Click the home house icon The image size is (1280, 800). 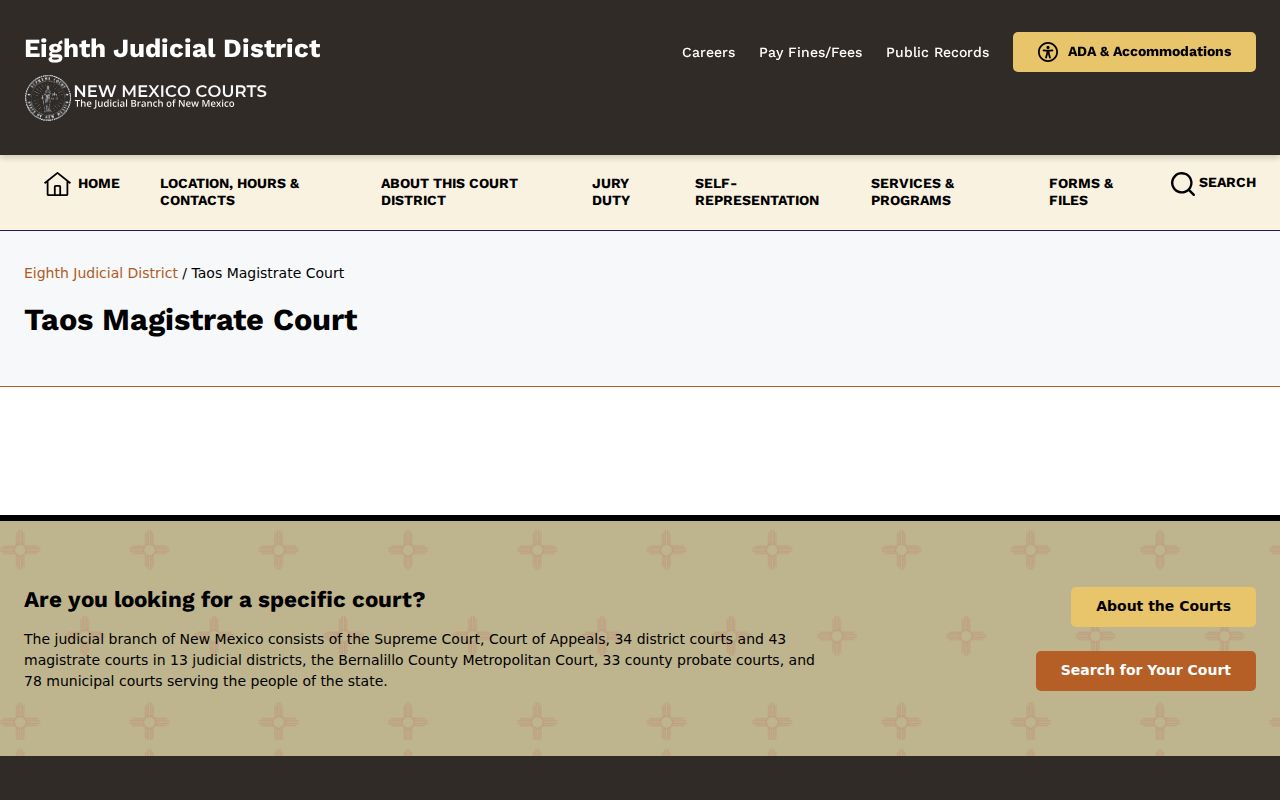(x=57, y=184)
